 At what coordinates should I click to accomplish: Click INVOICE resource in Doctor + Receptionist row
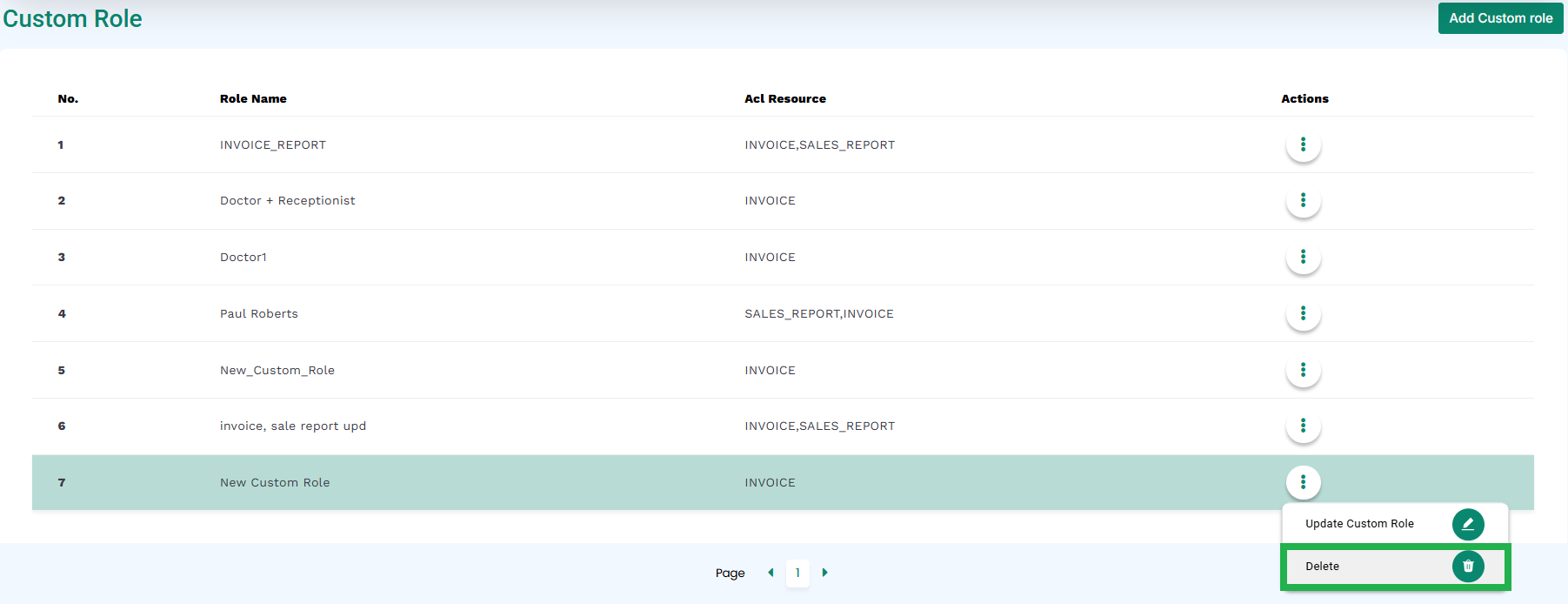click(x=770, y=201)
